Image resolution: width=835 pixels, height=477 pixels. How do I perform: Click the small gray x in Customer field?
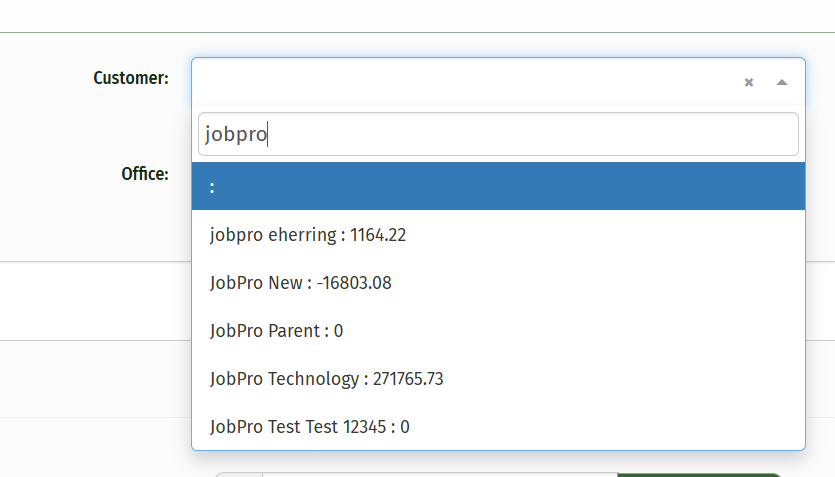[x=748, y=82]
